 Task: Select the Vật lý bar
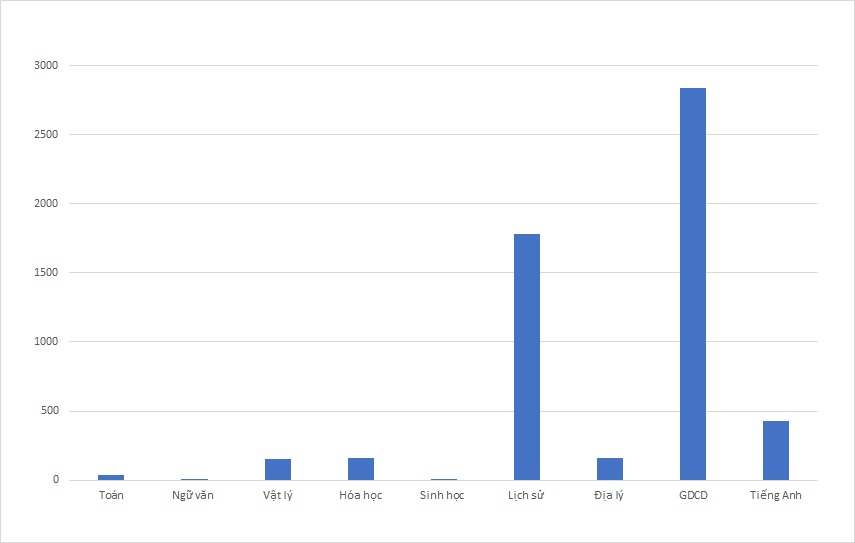click(277, 470)
